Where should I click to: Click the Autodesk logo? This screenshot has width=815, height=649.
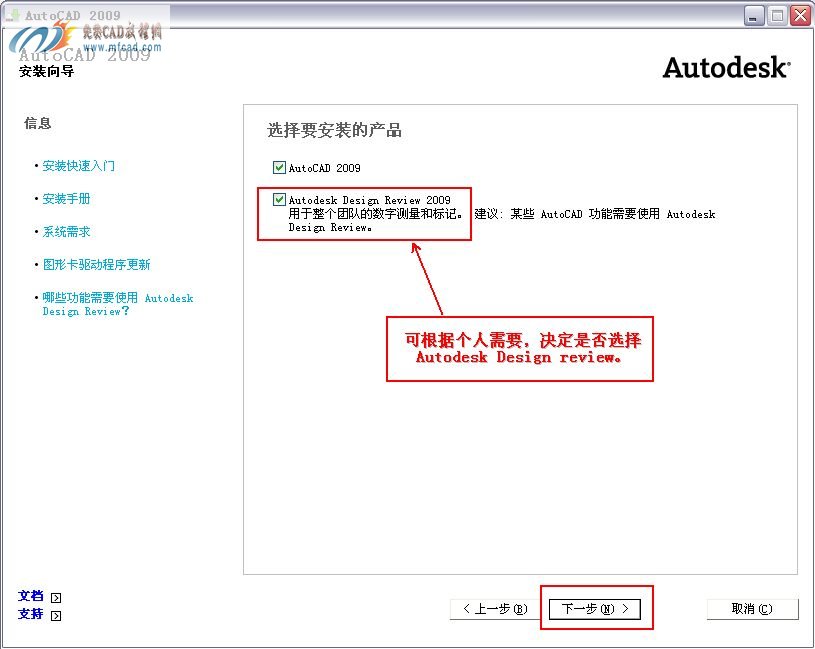coord(727,68)
